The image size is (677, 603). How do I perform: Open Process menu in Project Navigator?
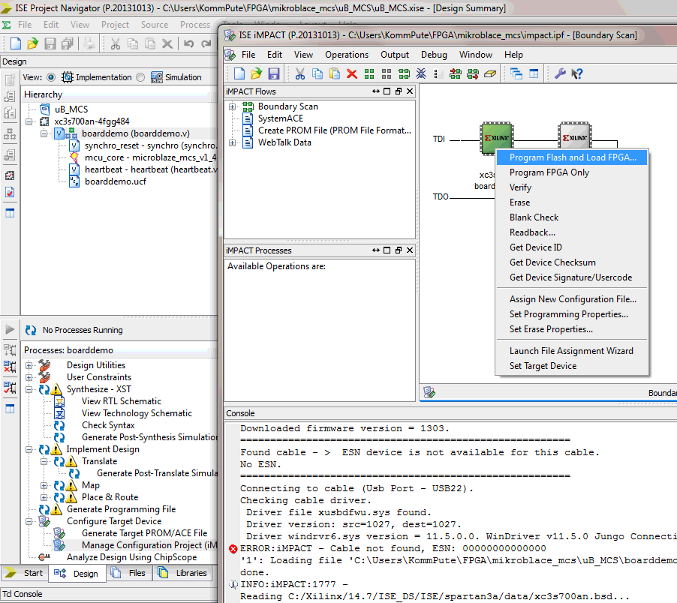tap(195, 25)
